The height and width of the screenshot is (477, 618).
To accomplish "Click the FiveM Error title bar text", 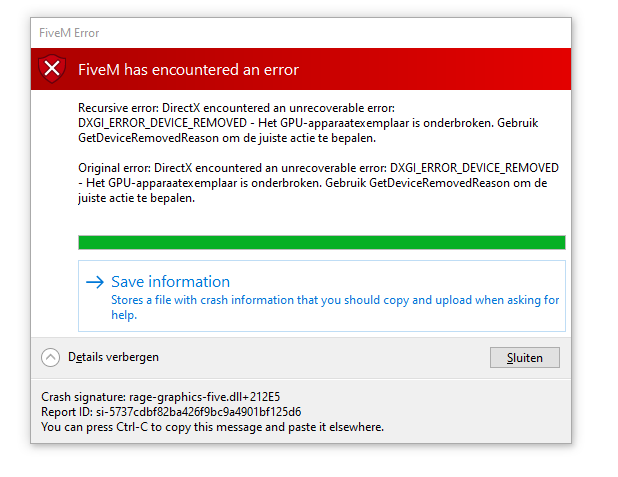I will [69, 33].
